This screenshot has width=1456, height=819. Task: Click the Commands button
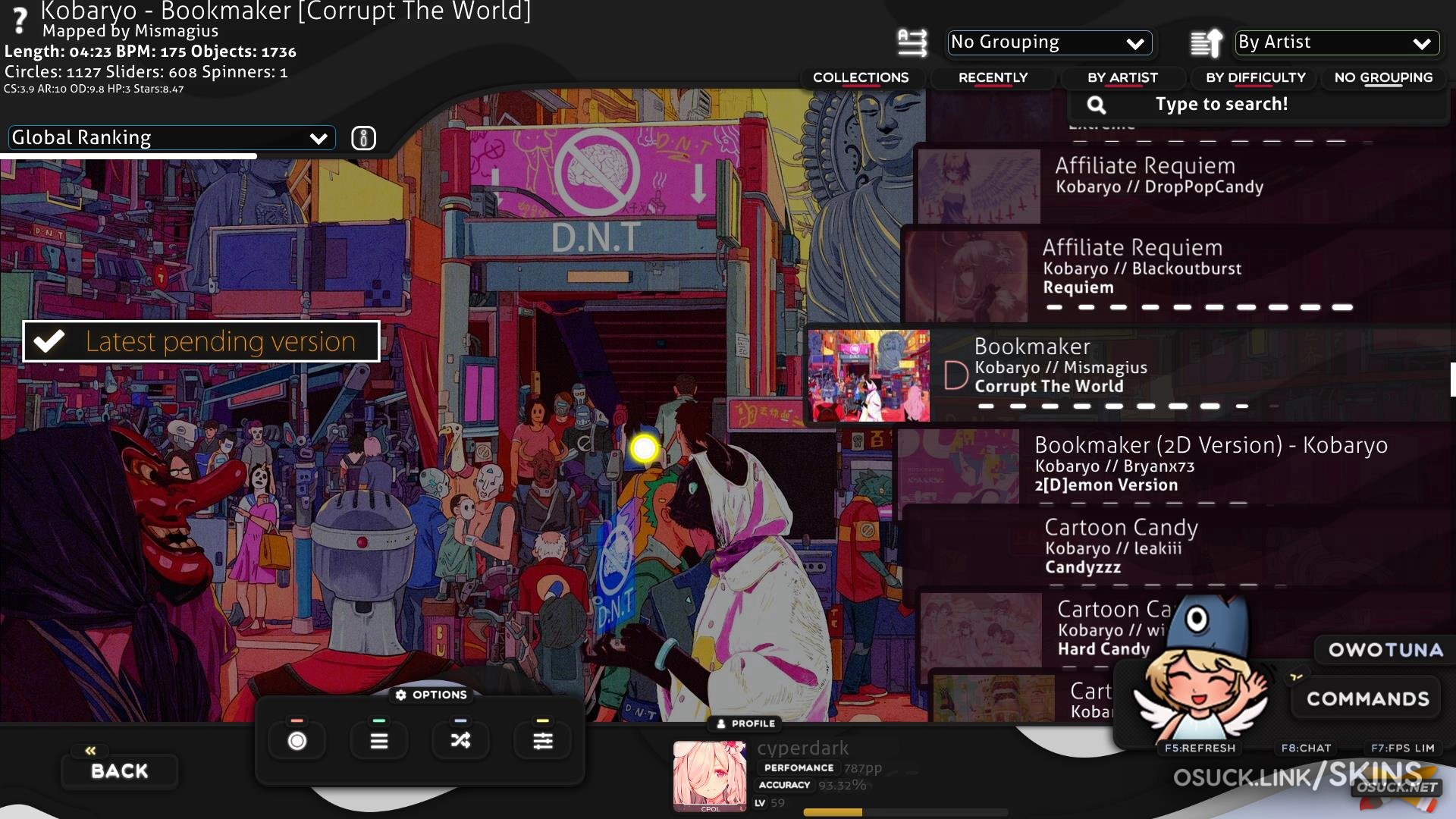1367,698
